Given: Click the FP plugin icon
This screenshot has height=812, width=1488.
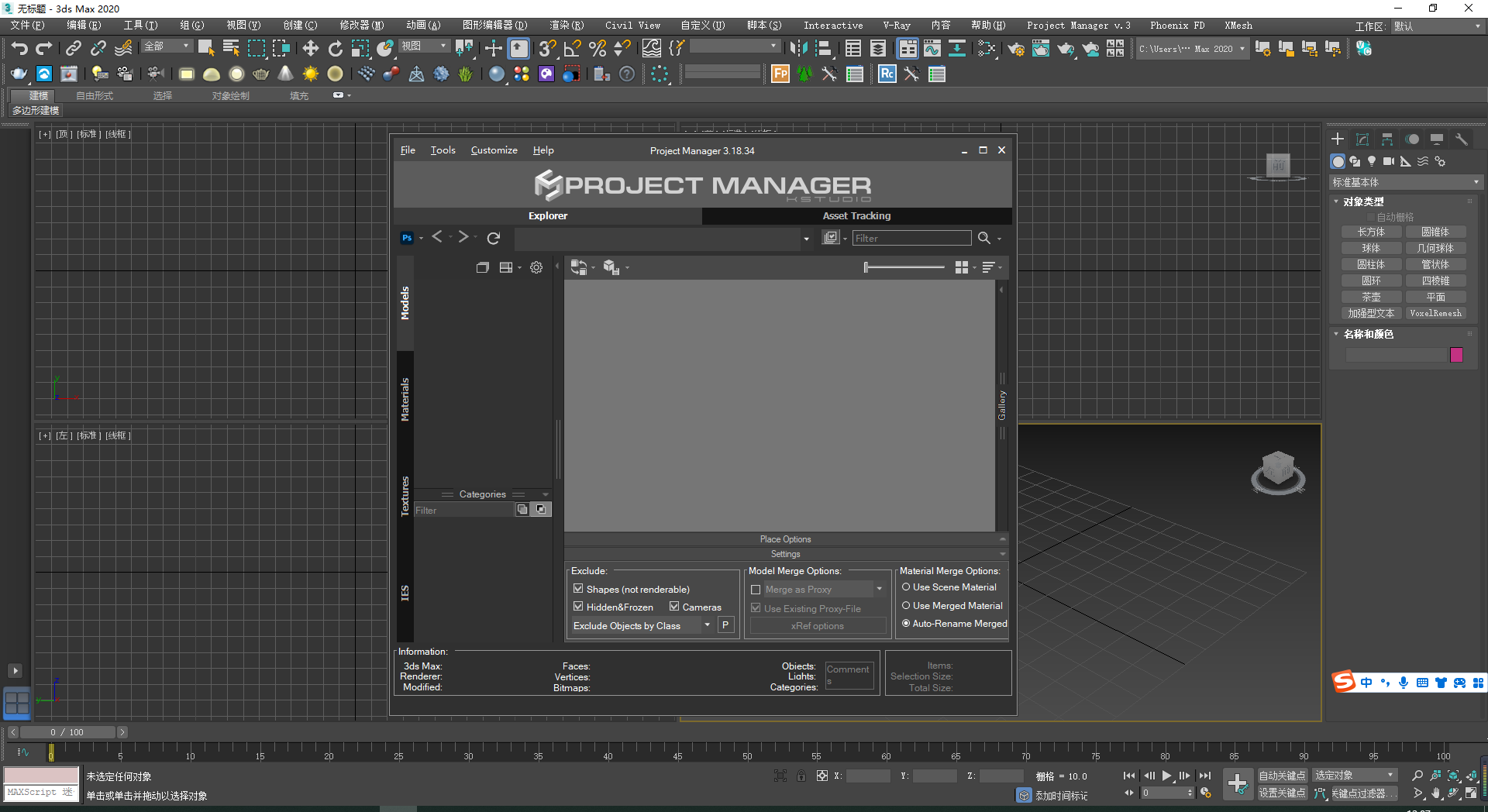Looking at the screenshot, I should click(x=780, y=74).
